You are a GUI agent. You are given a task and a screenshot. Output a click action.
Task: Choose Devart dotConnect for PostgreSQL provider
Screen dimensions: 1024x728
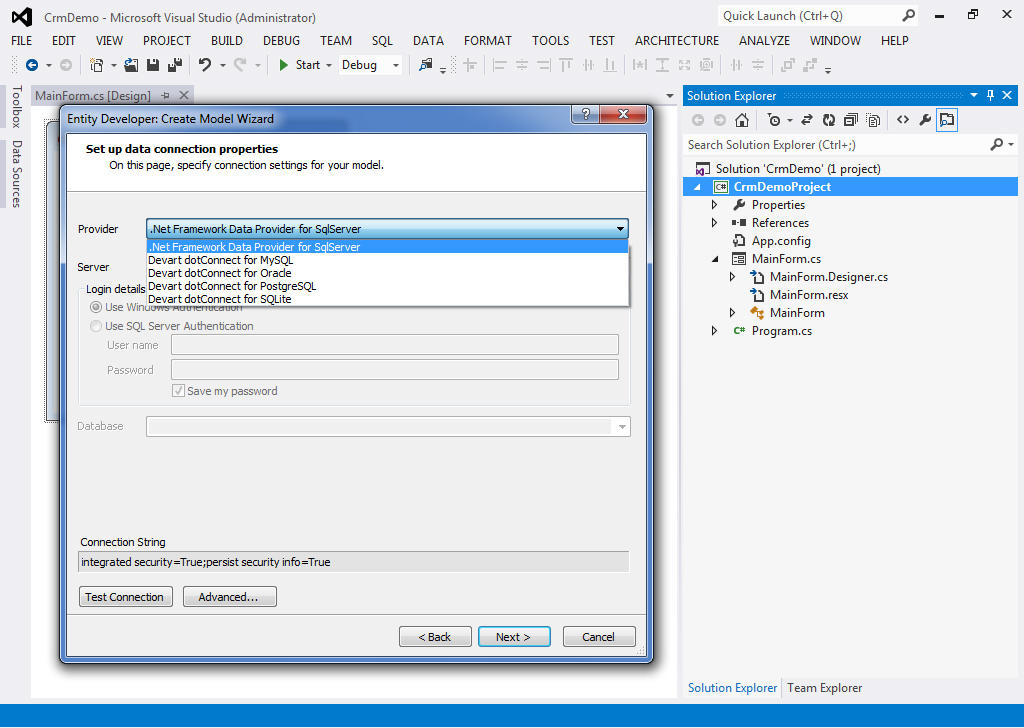pyautogui.click(x=232, y=286)
